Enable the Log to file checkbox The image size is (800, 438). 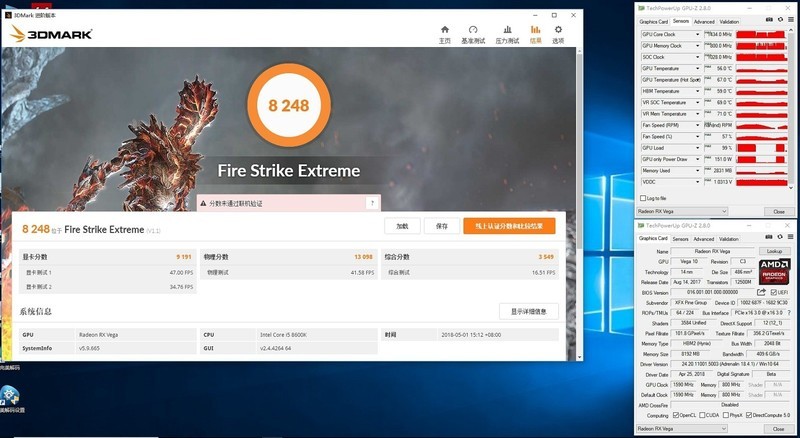[643, 198]
